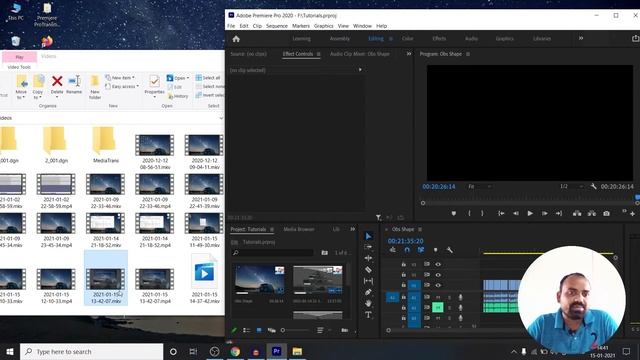Open playback resolution 1/2 dropdown
The image size is (640, 360).
571,187
